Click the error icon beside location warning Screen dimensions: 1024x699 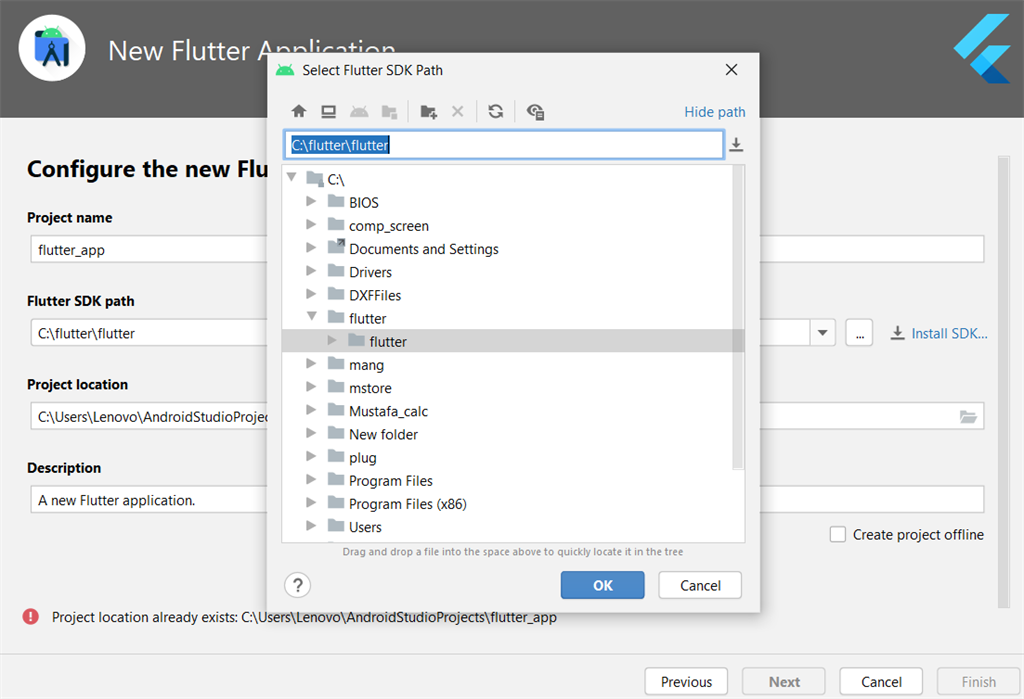pos(31,616)
